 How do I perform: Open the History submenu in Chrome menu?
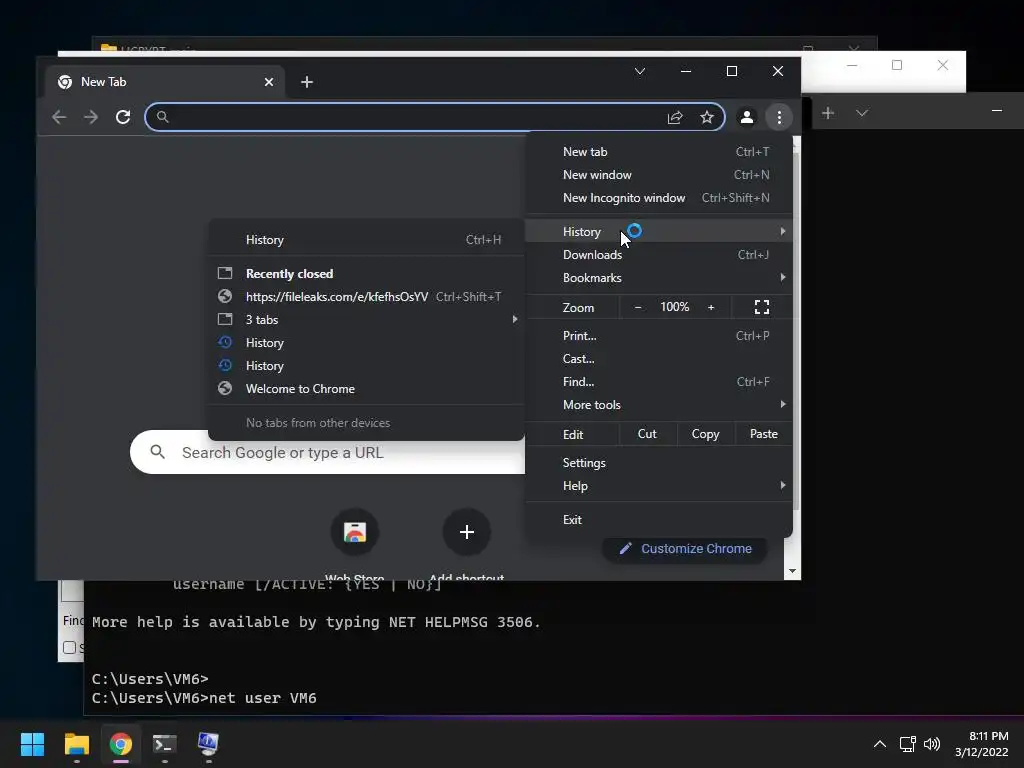tap(659, 231)
